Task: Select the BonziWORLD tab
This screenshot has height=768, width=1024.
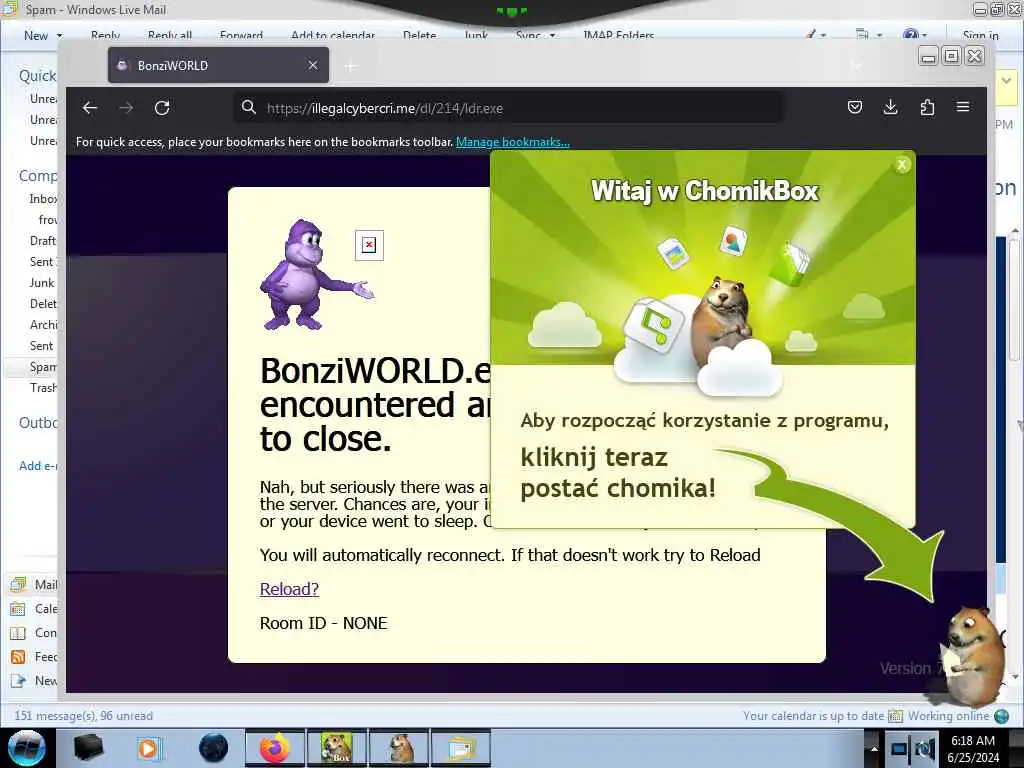Action: pyautogui.click(x=218, y=65)
